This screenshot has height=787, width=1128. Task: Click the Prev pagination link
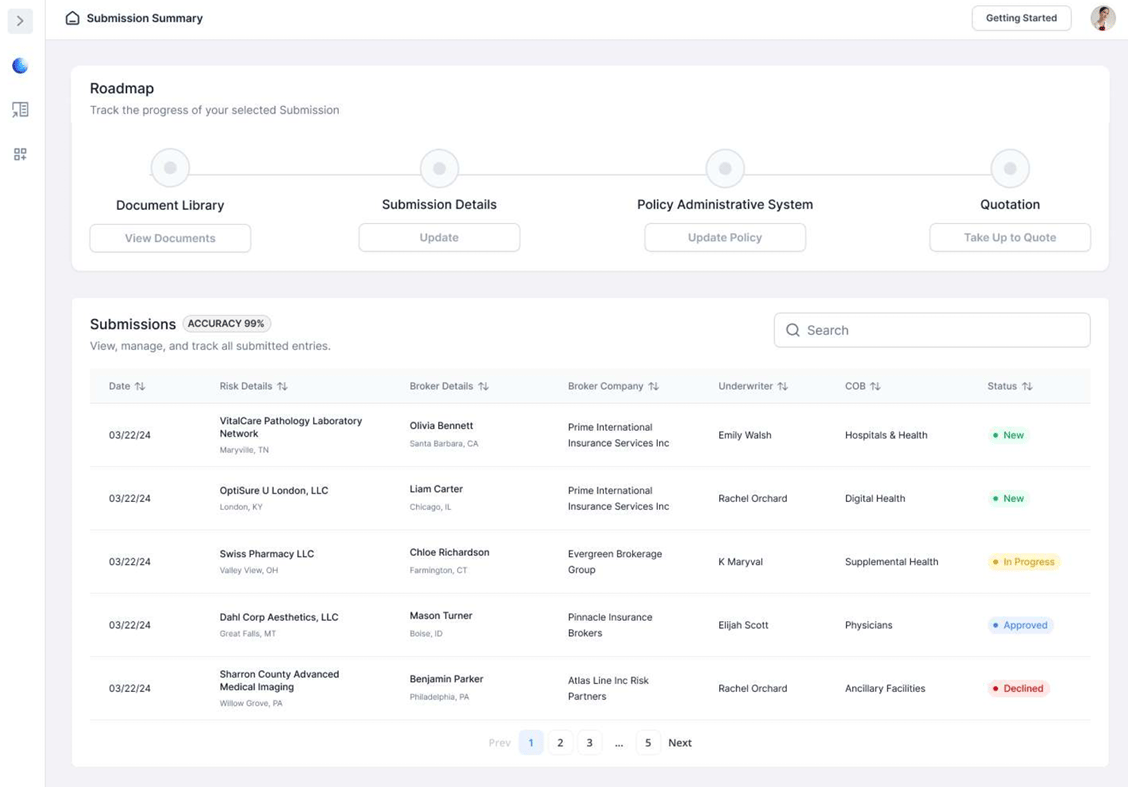(x=499, y=742)
